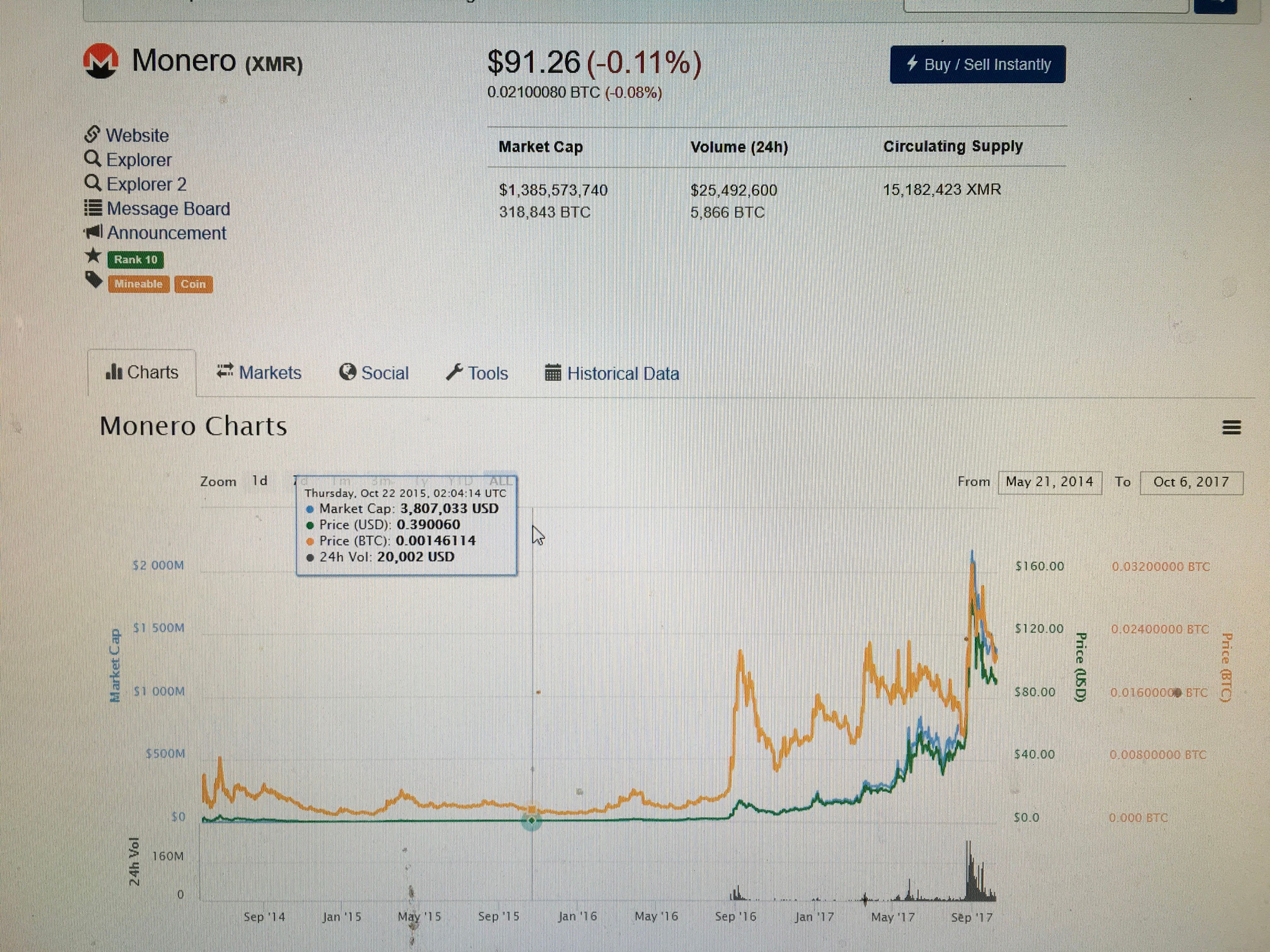Viewport: 1270px width, 952px height.
Task: Click the Volume (24h) column header
Action: [740, 147]
